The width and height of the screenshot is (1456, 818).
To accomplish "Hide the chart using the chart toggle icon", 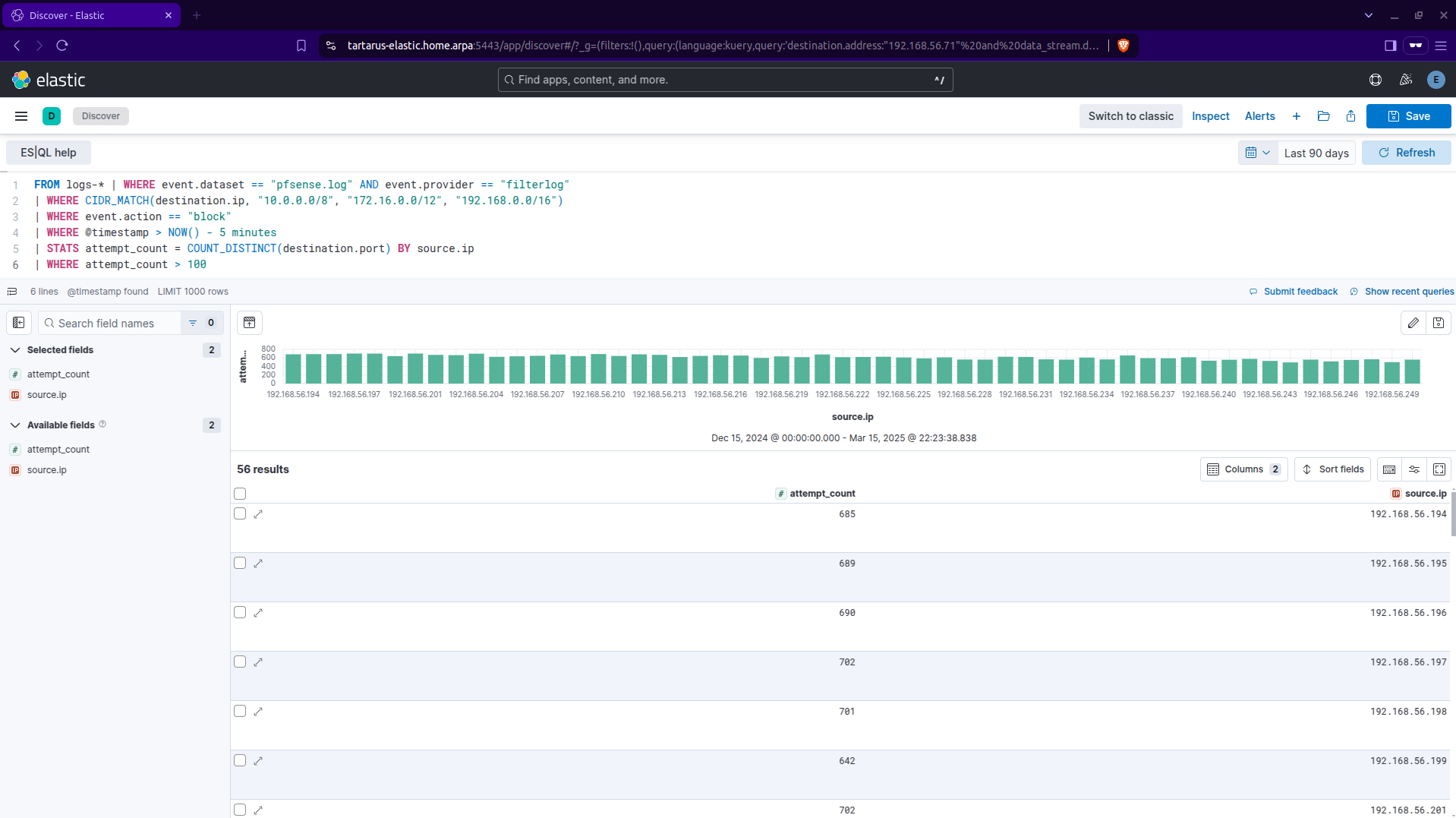I will [249, 323].
